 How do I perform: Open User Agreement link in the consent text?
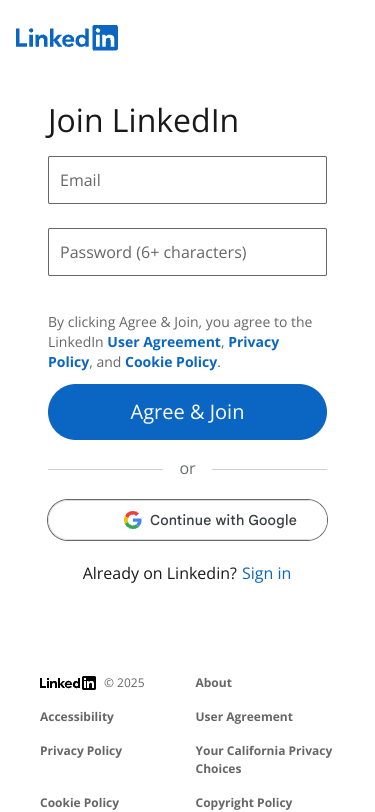(x=164, y=342)
